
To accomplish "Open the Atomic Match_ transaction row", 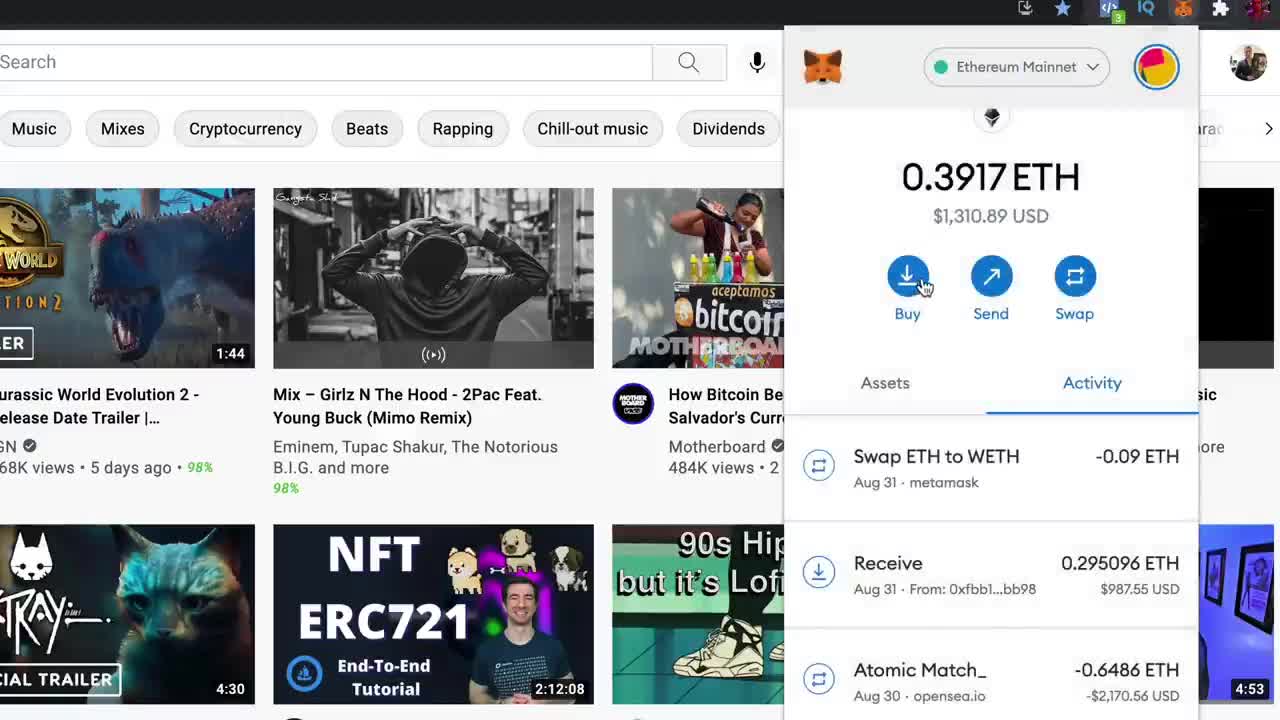I will (x=991, y=676).
